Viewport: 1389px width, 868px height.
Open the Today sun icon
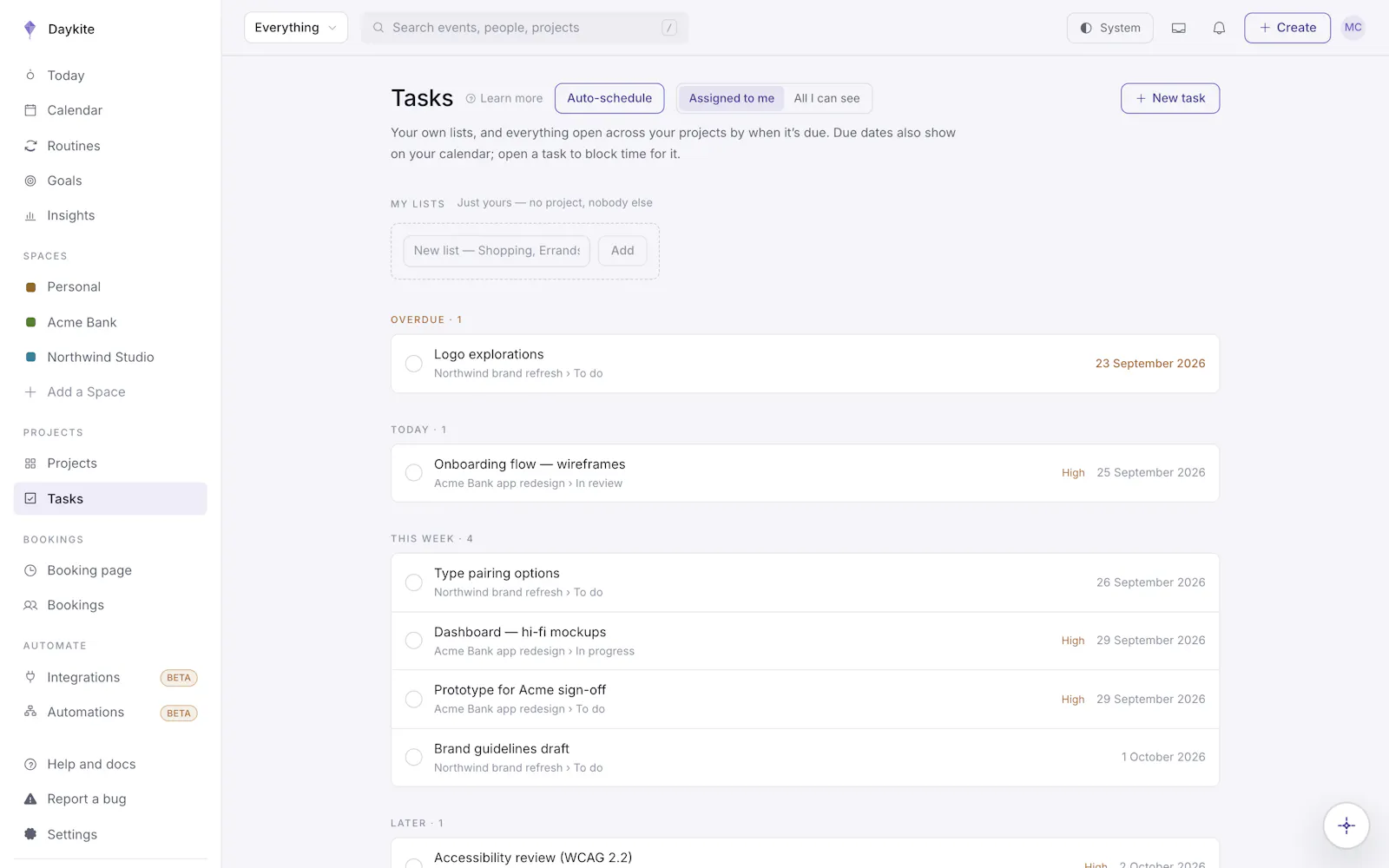pos(30,76)
